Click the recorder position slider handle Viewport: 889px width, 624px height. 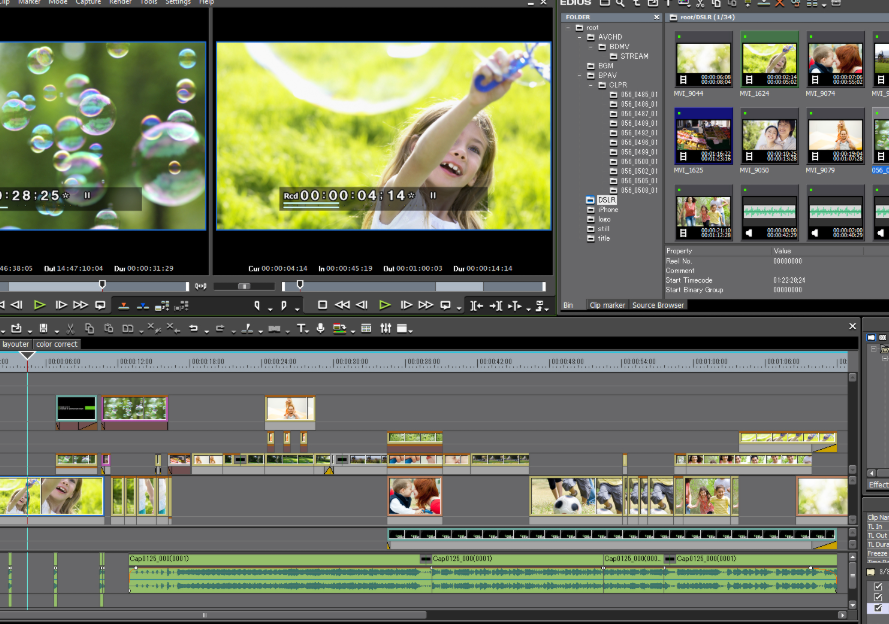click(300, 285)
